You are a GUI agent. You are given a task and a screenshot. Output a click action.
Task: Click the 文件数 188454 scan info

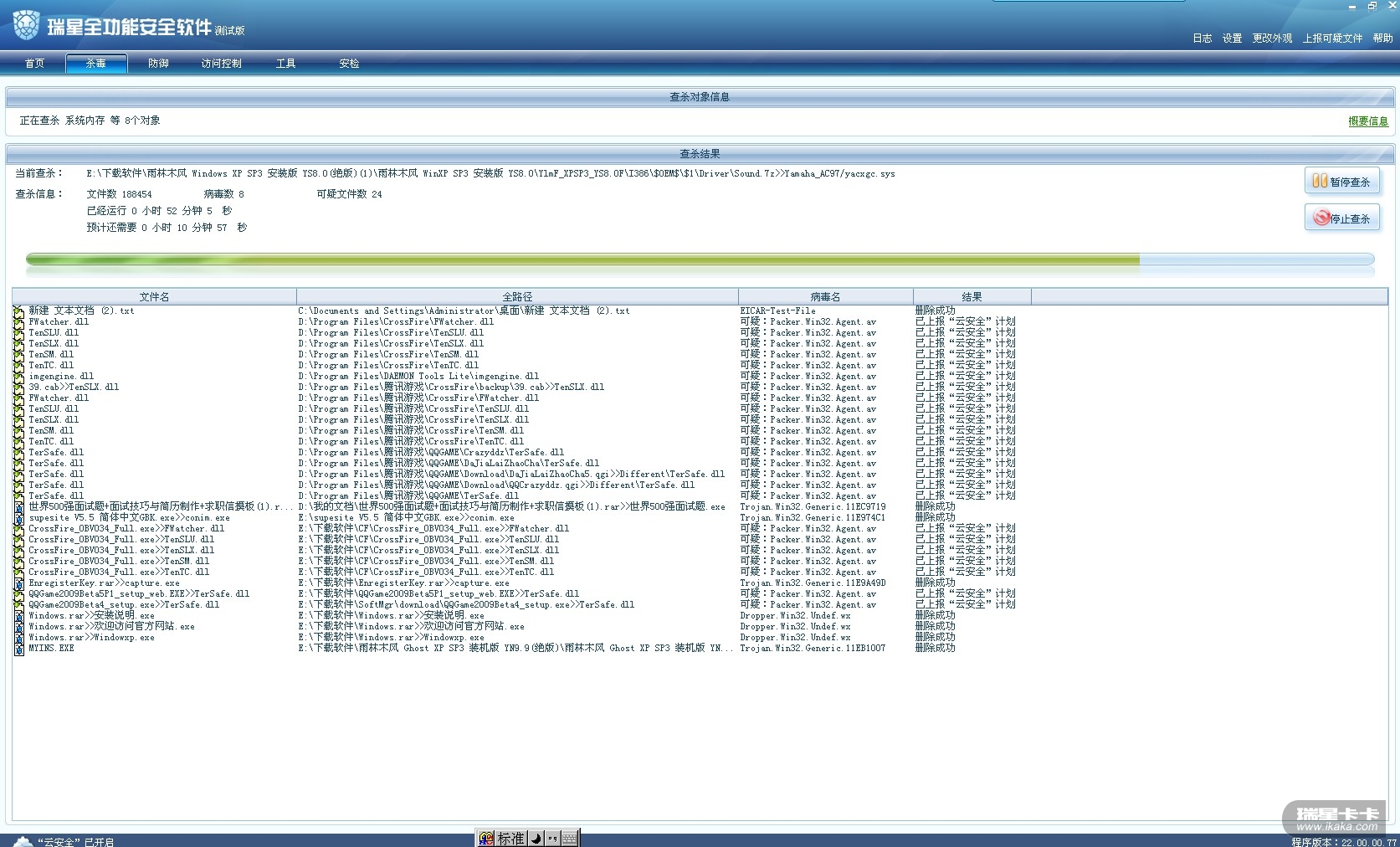tap(120, 194)
